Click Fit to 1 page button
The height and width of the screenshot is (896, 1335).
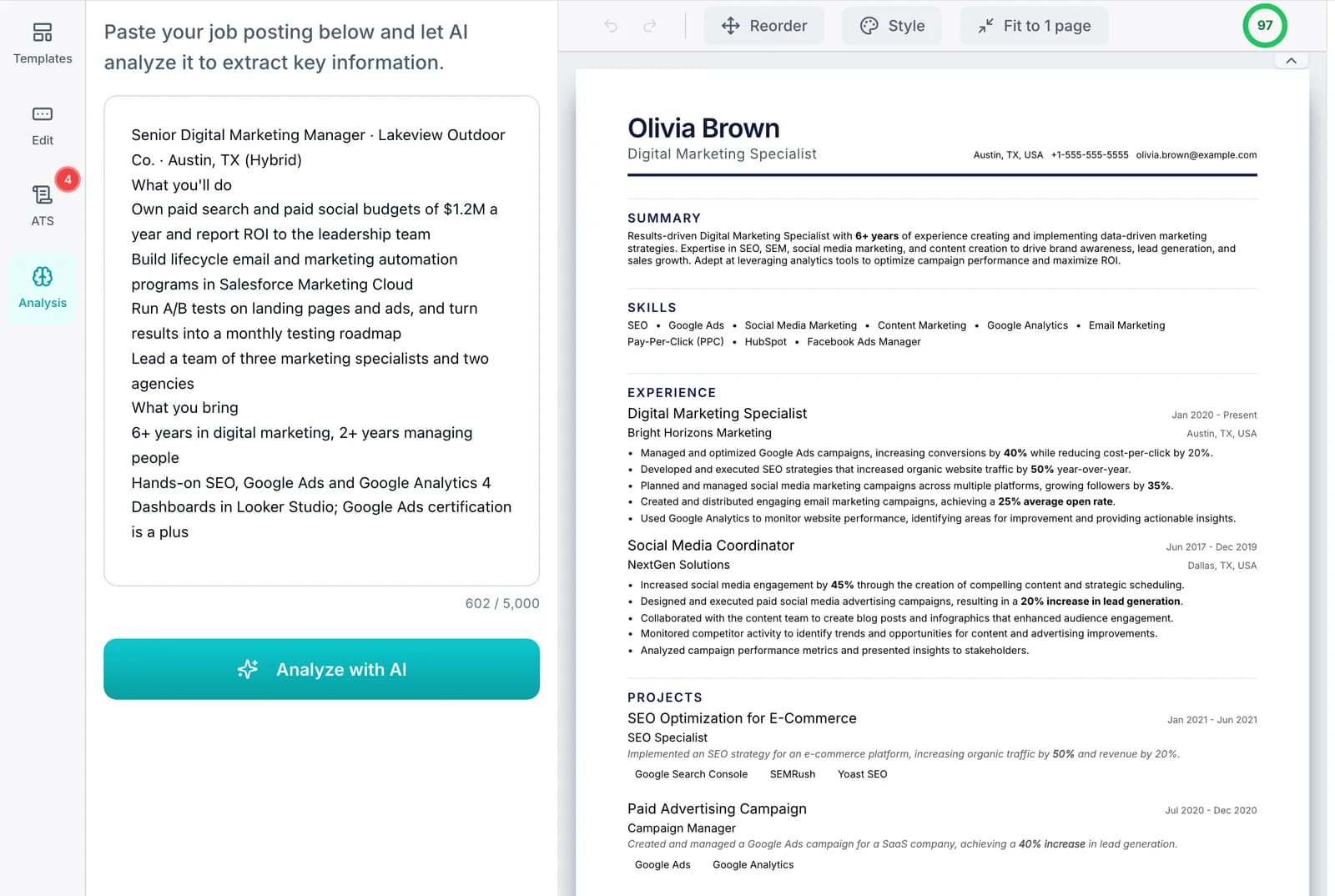click(1035, 26)
